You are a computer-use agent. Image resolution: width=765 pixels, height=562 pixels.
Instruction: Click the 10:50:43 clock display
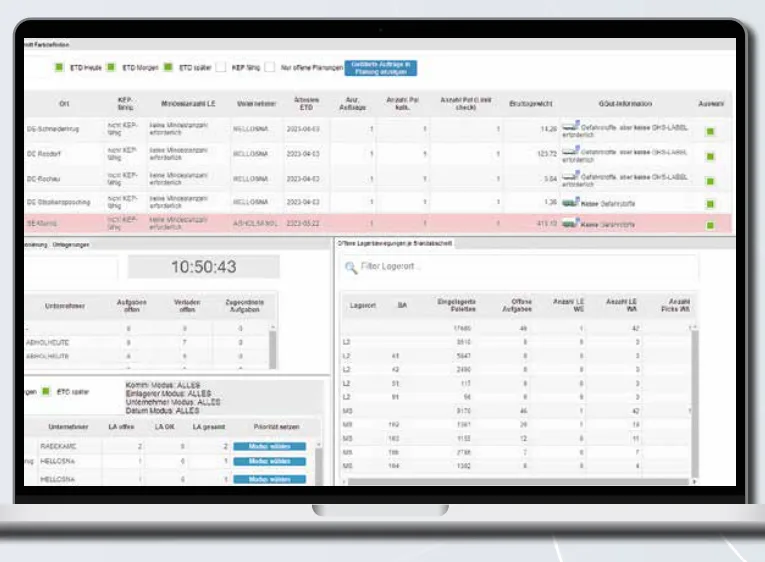pyautogui.click(x=203, y=267)
